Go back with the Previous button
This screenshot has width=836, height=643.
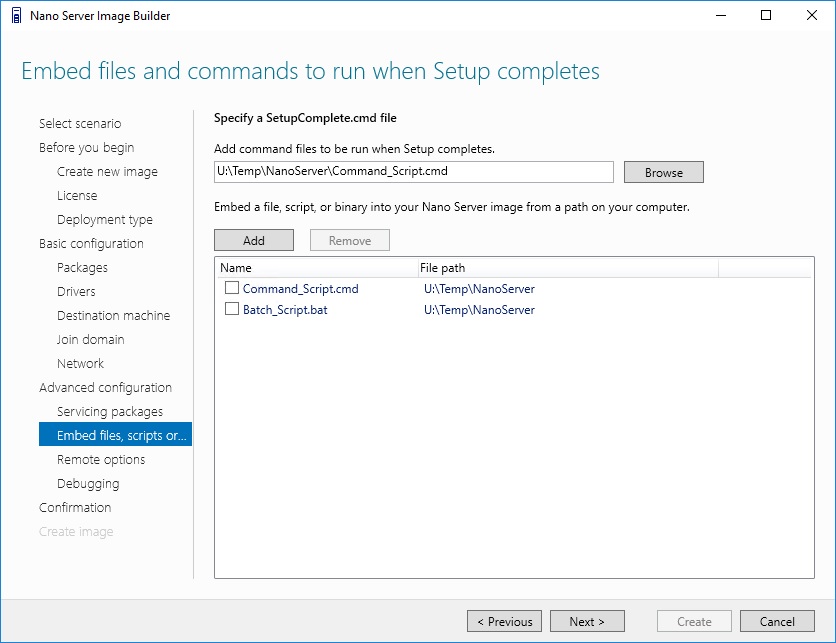[x=504, y=621]
